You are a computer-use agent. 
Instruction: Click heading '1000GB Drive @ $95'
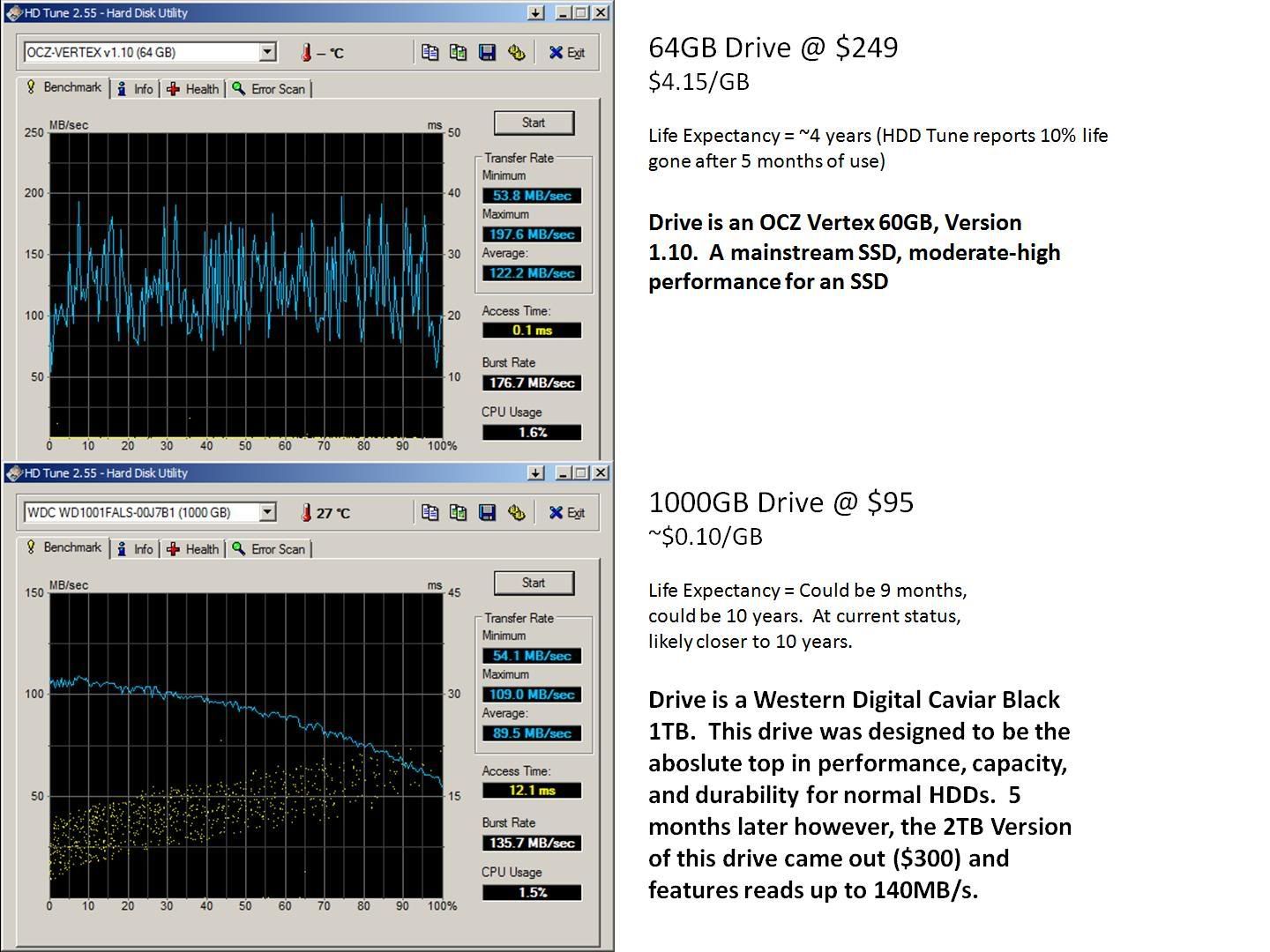click(x=781, y=502)
